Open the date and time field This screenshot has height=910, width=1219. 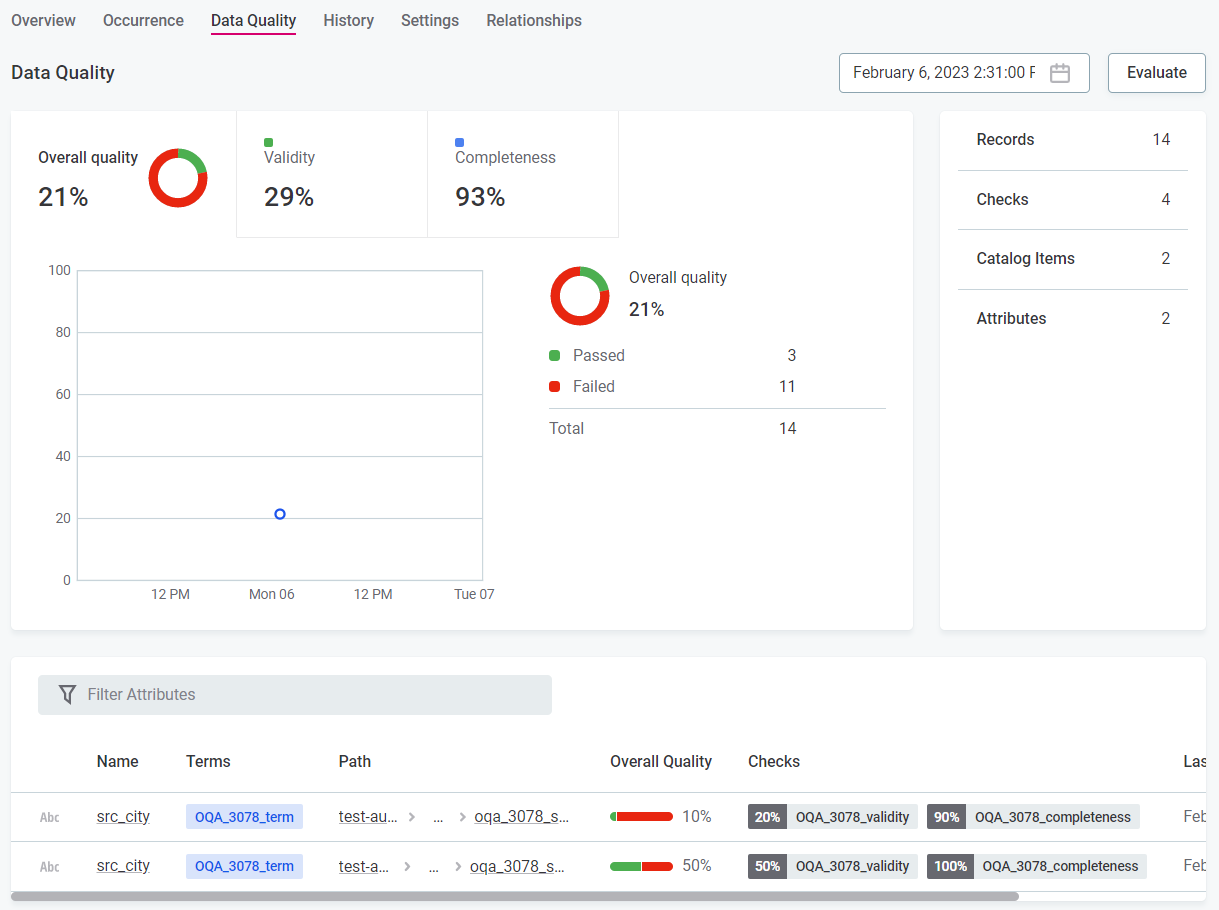click(942, 73)
